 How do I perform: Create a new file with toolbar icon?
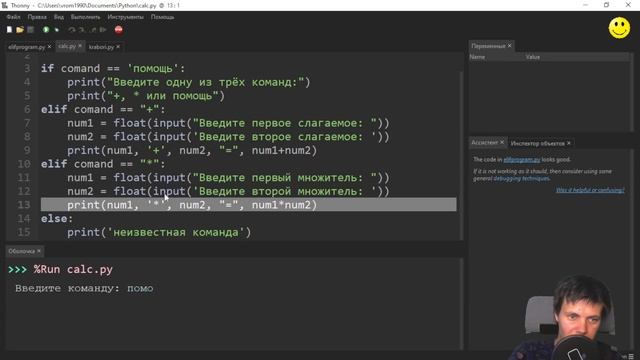[9, 30]
